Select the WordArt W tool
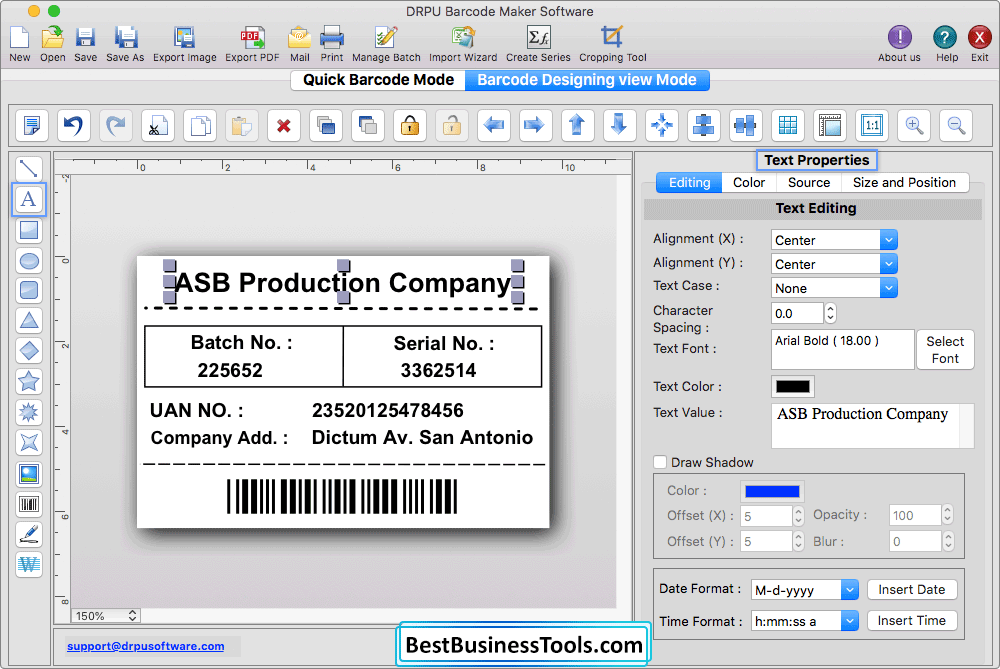Screen dimensions: 1000x669 pos(29,564)
